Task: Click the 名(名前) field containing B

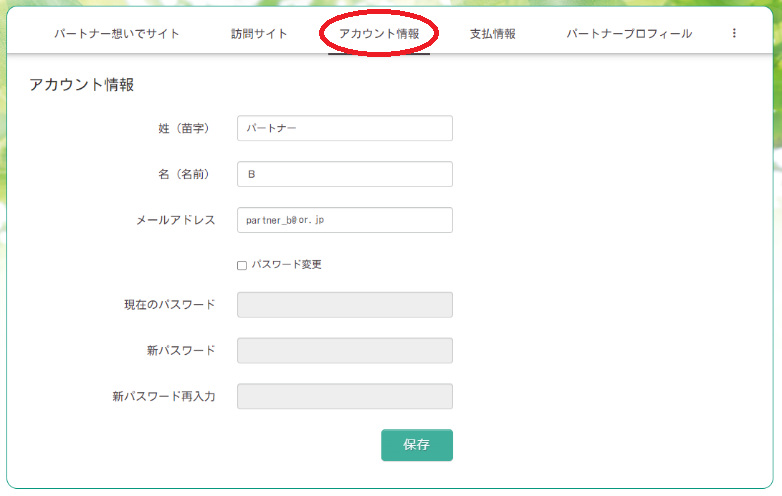Action: [x=345, y=174]
